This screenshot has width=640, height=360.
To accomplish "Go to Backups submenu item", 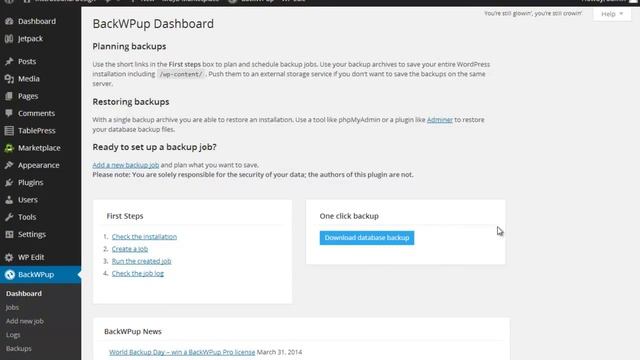I will [19, 349].
